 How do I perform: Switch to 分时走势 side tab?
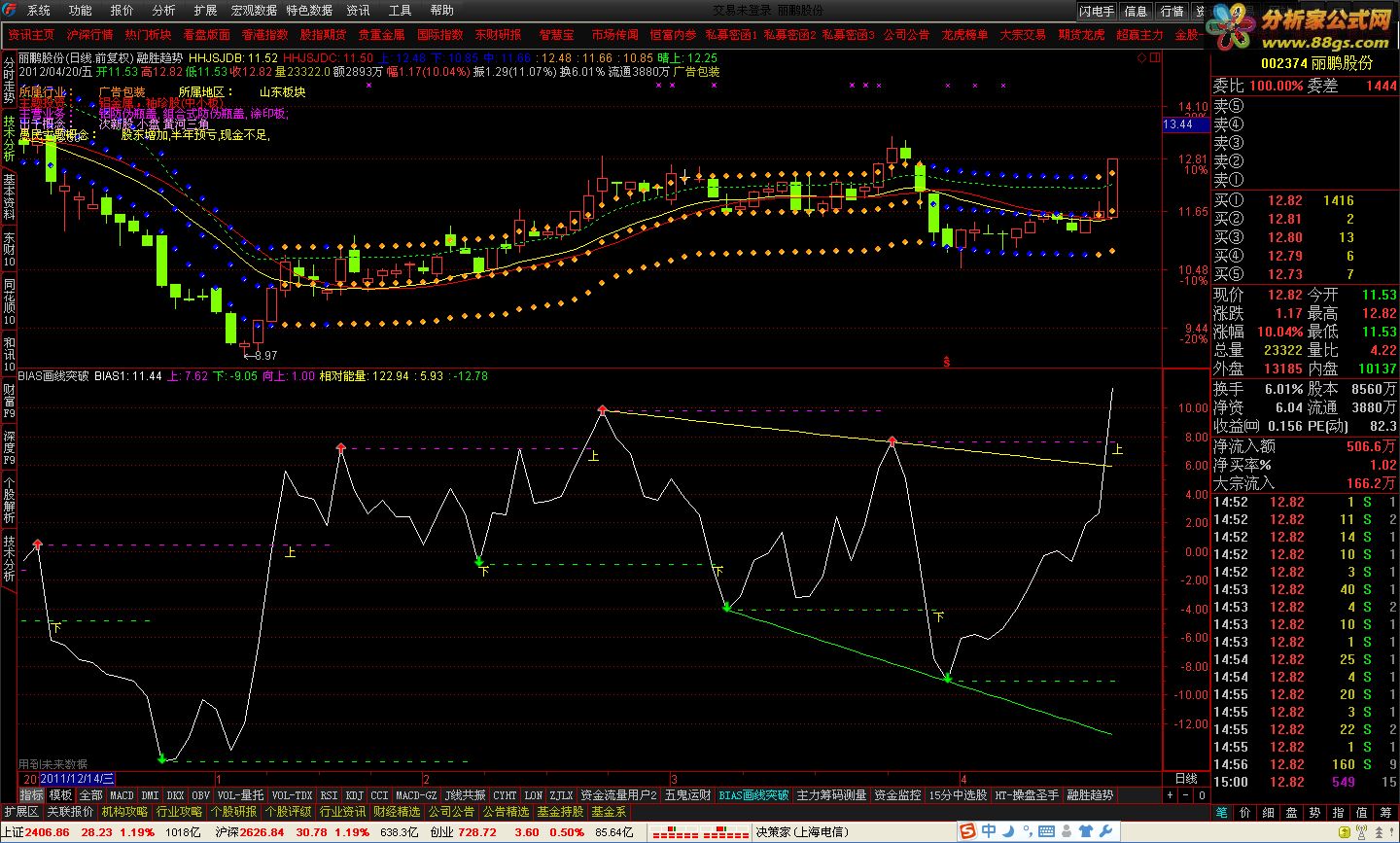[9, 80]
